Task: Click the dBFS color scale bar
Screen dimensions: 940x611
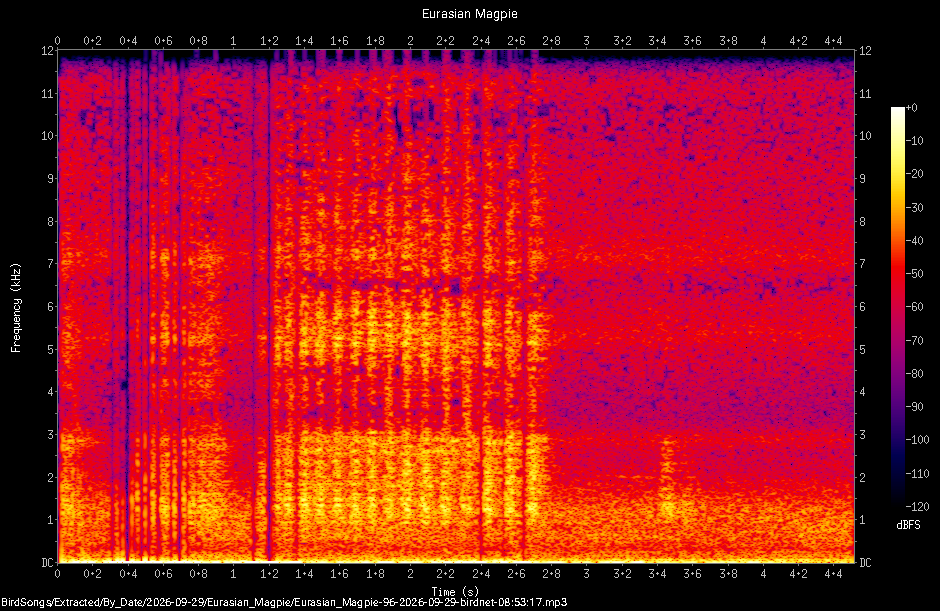Action: tap(897, 306)
